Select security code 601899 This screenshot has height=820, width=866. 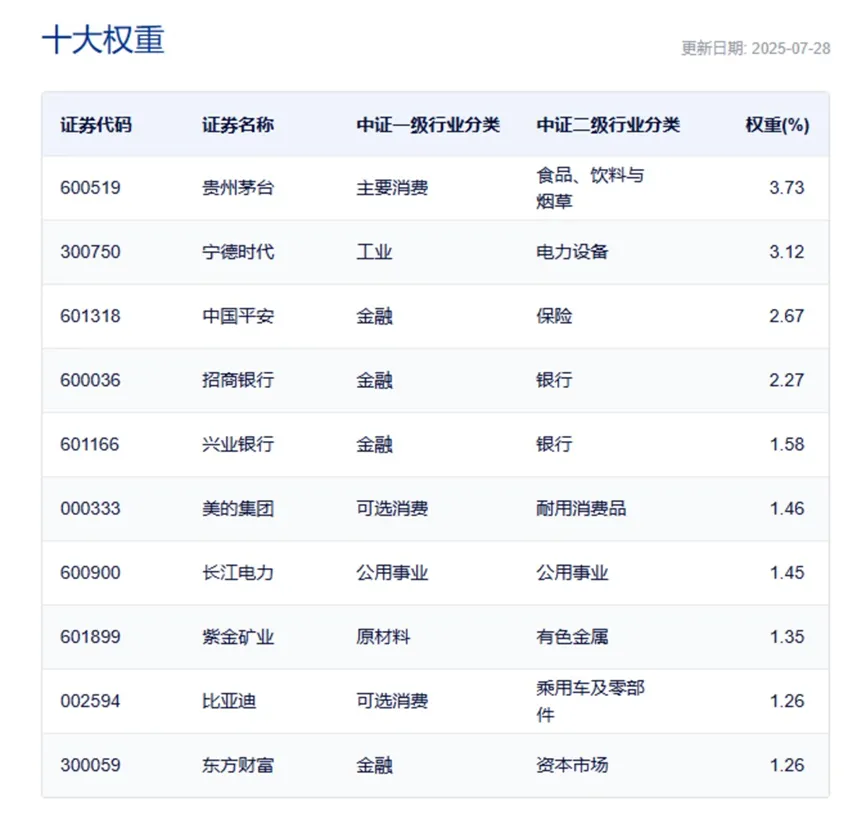click(90, 636)
